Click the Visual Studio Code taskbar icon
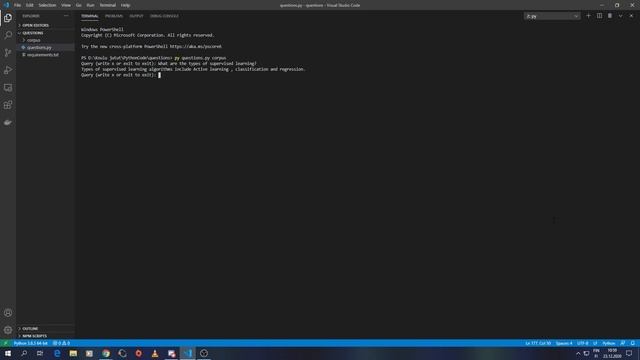The height and width of the screenshot is (360, 640). (x=188, y=353)
